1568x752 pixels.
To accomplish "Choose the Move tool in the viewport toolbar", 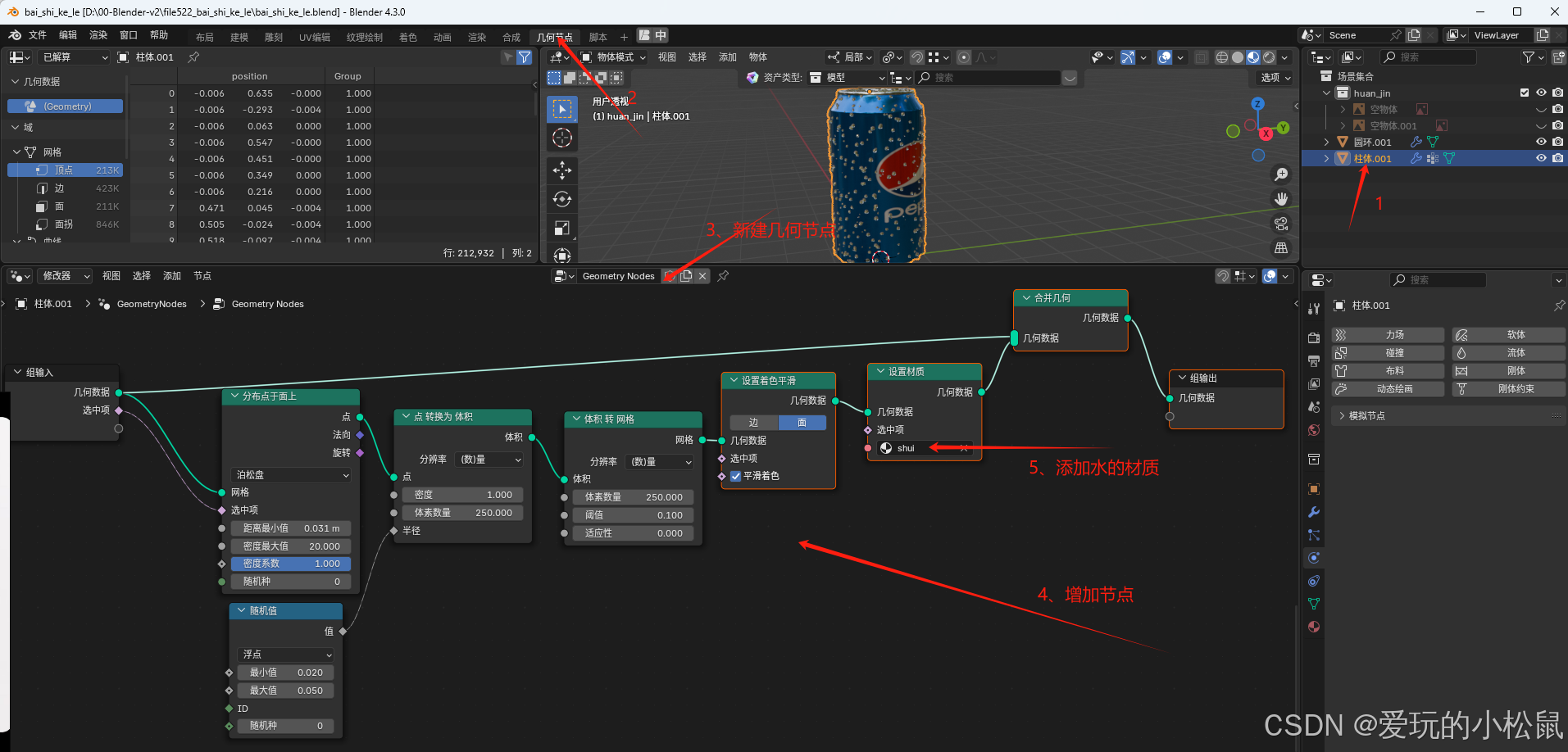I will tap(562, 170).
